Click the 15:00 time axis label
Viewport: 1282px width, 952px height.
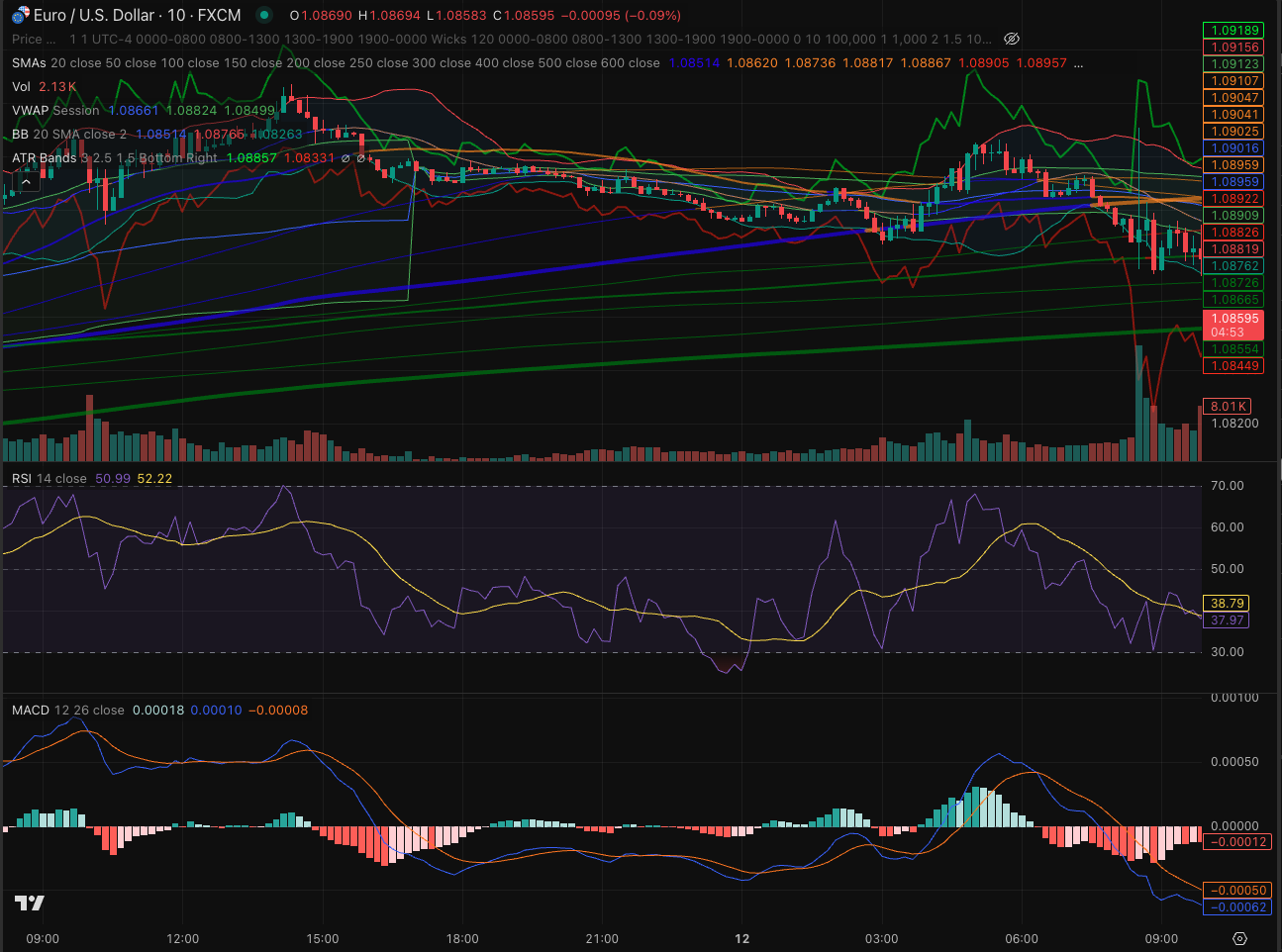322,938
